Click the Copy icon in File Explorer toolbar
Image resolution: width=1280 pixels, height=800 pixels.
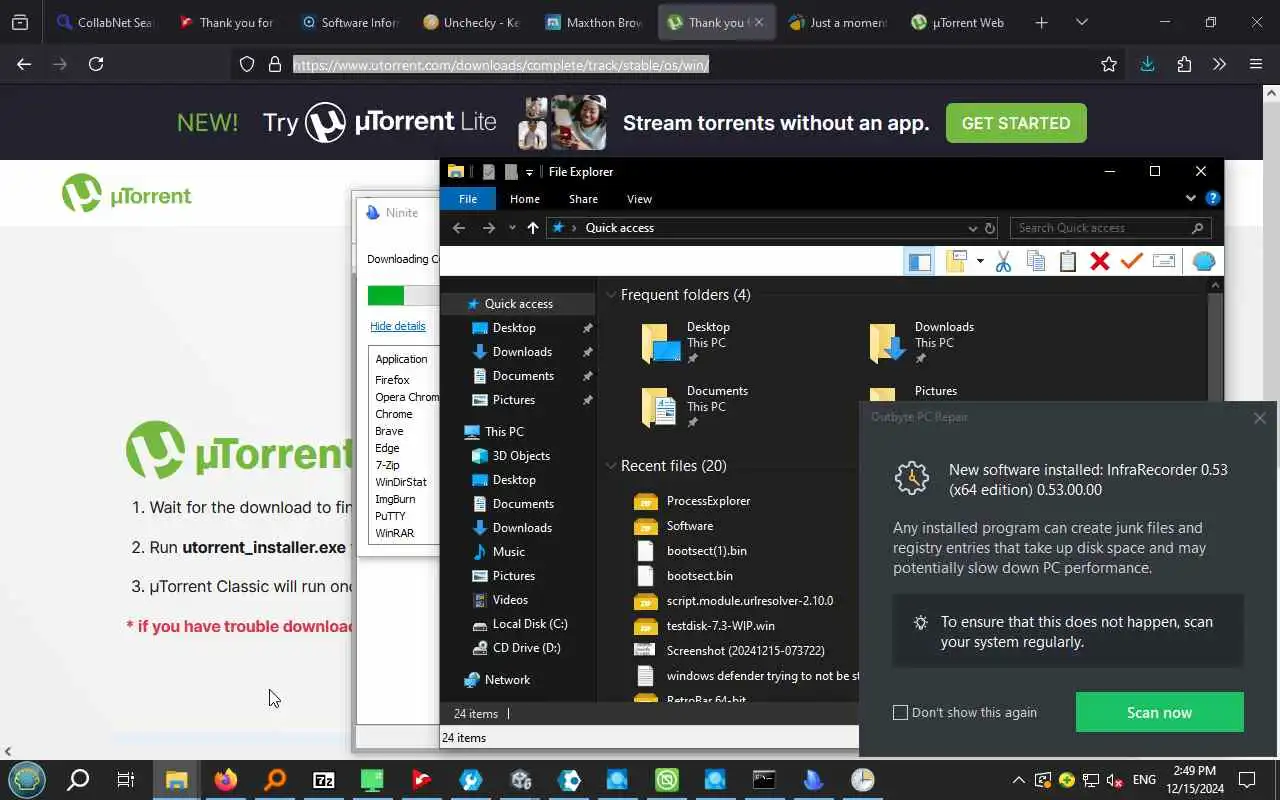[1036, 261]
